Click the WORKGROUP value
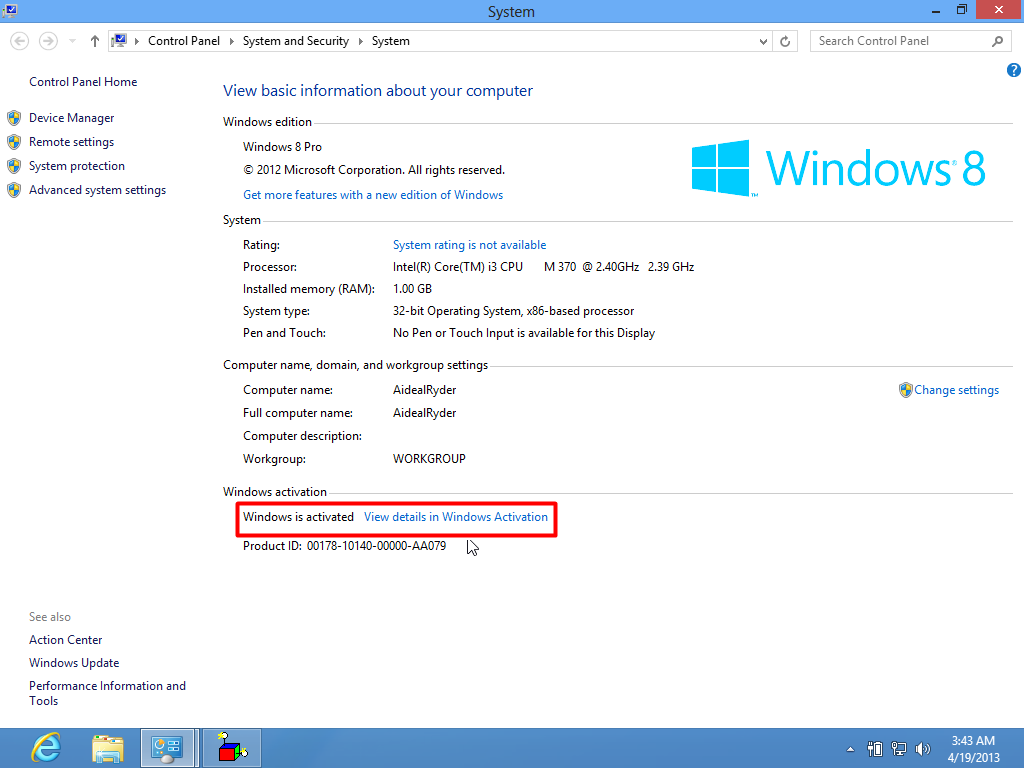The height and width of the screenshot is (768, 1024). tap(429, 458)
